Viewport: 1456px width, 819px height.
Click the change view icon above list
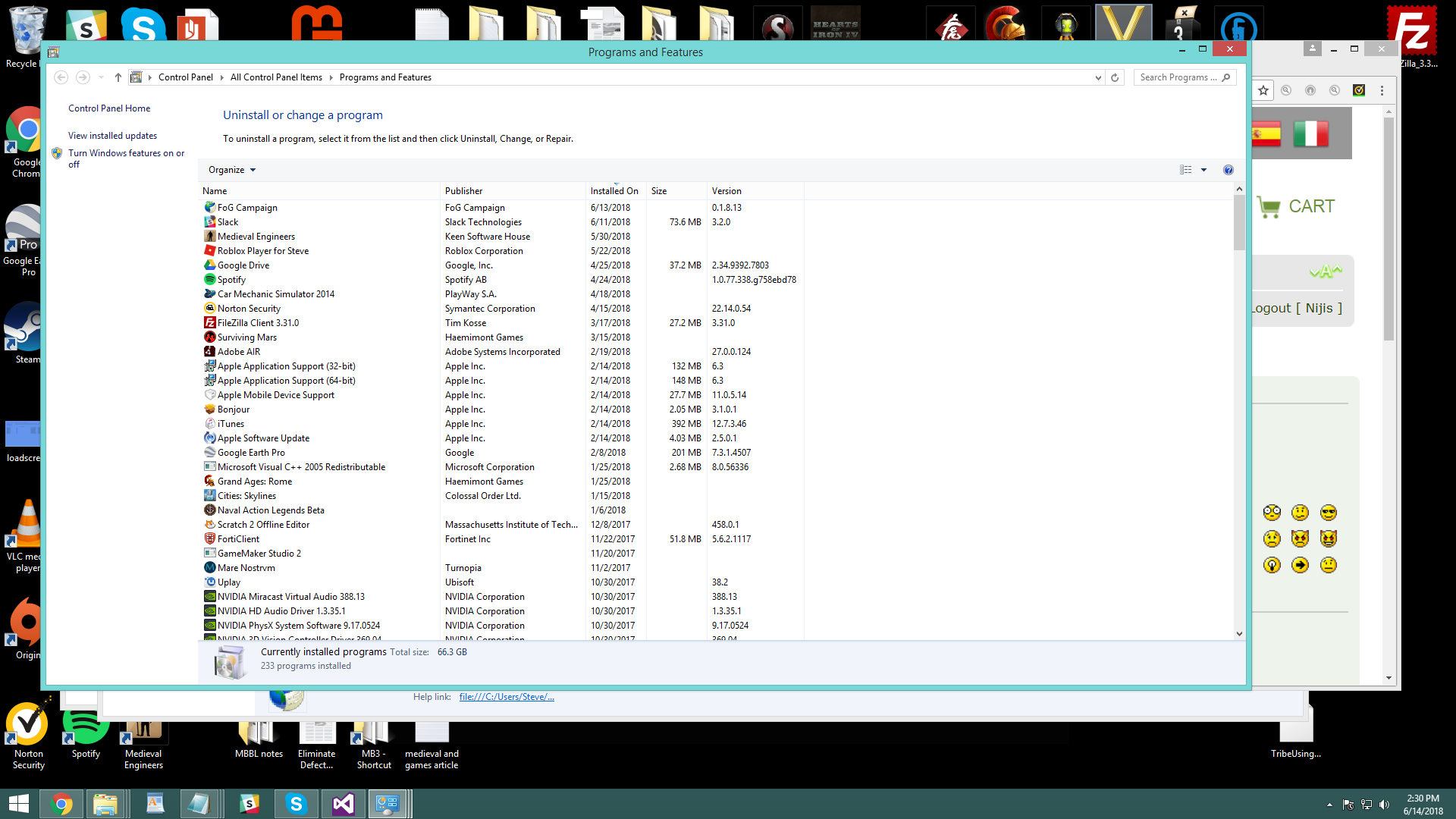[1186, 170]
